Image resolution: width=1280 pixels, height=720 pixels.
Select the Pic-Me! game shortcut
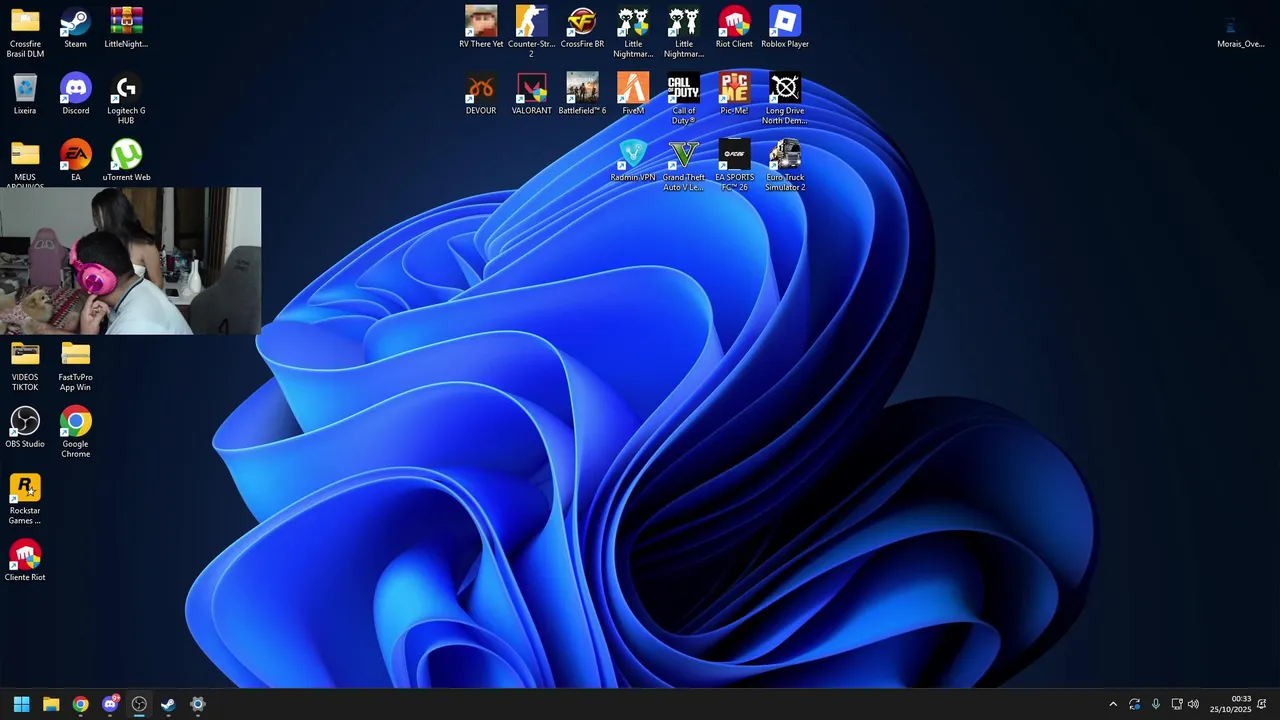[734, 94]
